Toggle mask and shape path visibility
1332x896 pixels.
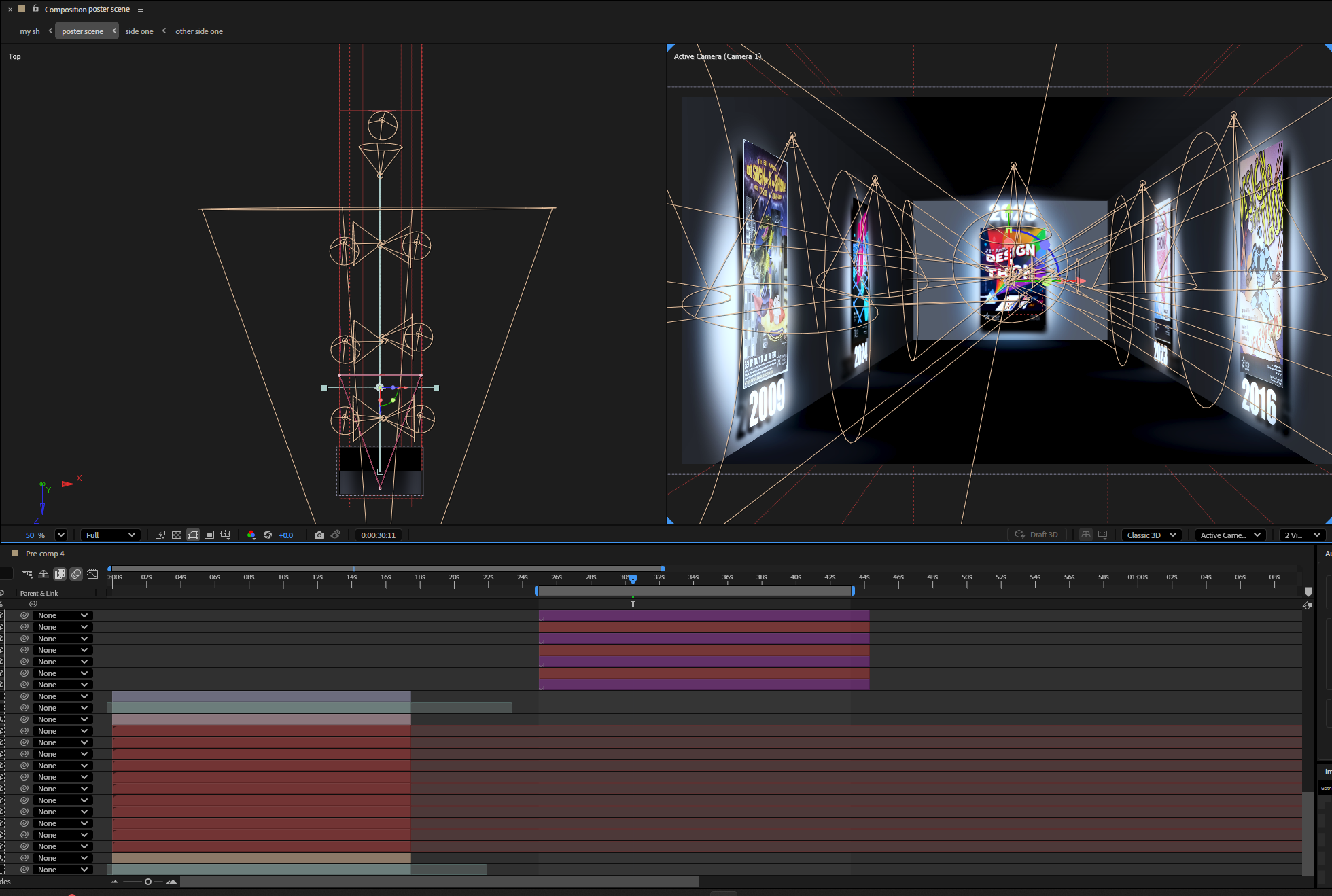coord(193,535)
